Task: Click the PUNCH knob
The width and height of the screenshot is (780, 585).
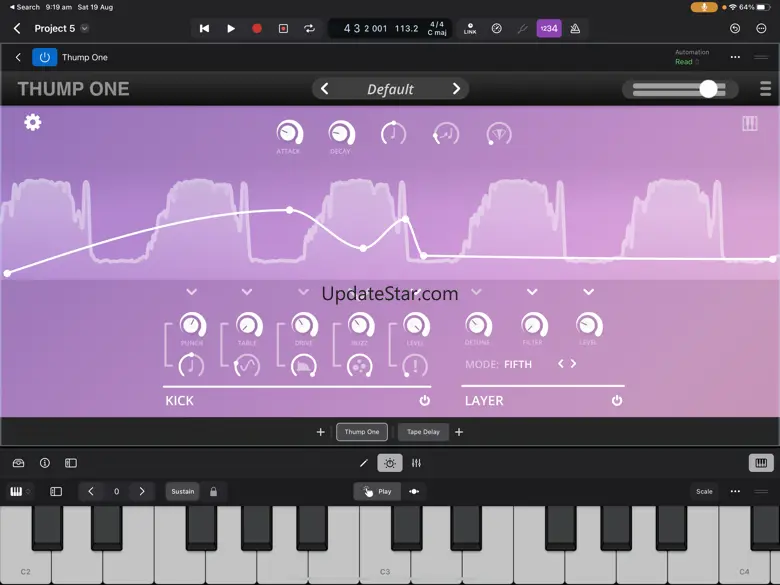Action: pos(192,325)
